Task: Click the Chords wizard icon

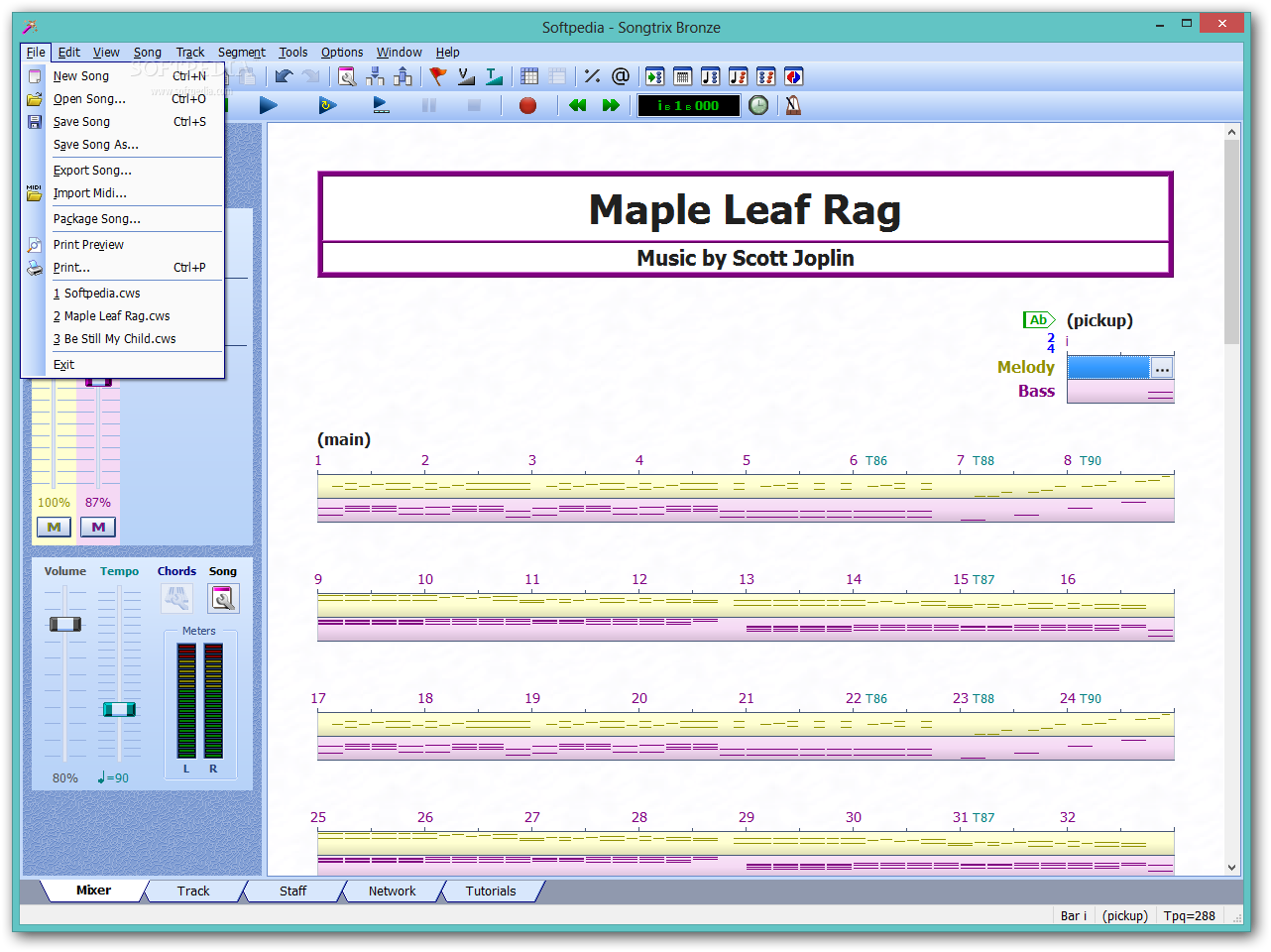Action: [x=176, y=598]
